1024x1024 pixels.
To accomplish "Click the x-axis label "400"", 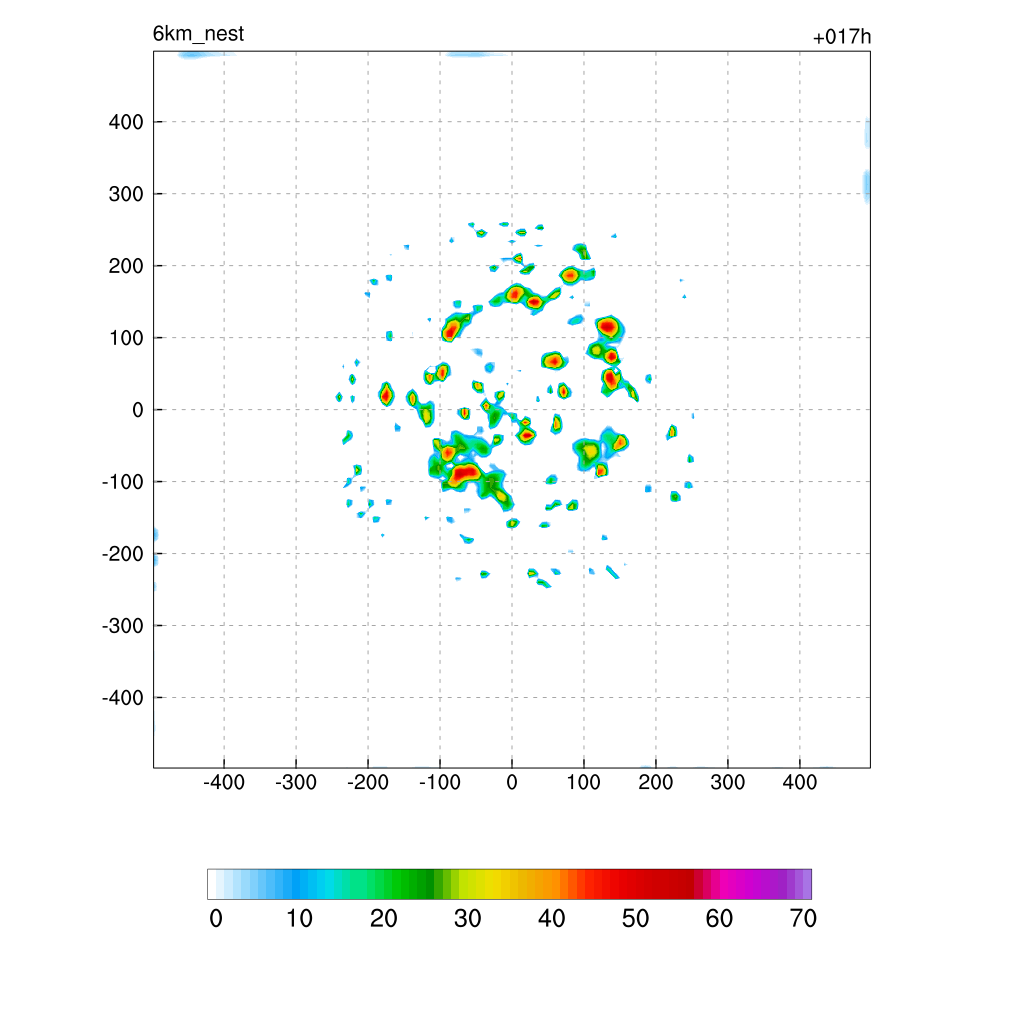I will click(799, 782).
